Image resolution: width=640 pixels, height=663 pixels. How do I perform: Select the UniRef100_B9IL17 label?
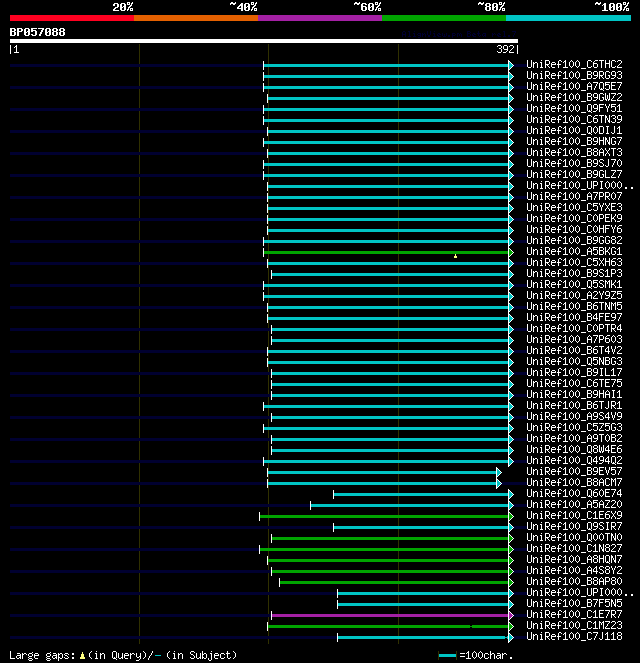pos(574,372)
